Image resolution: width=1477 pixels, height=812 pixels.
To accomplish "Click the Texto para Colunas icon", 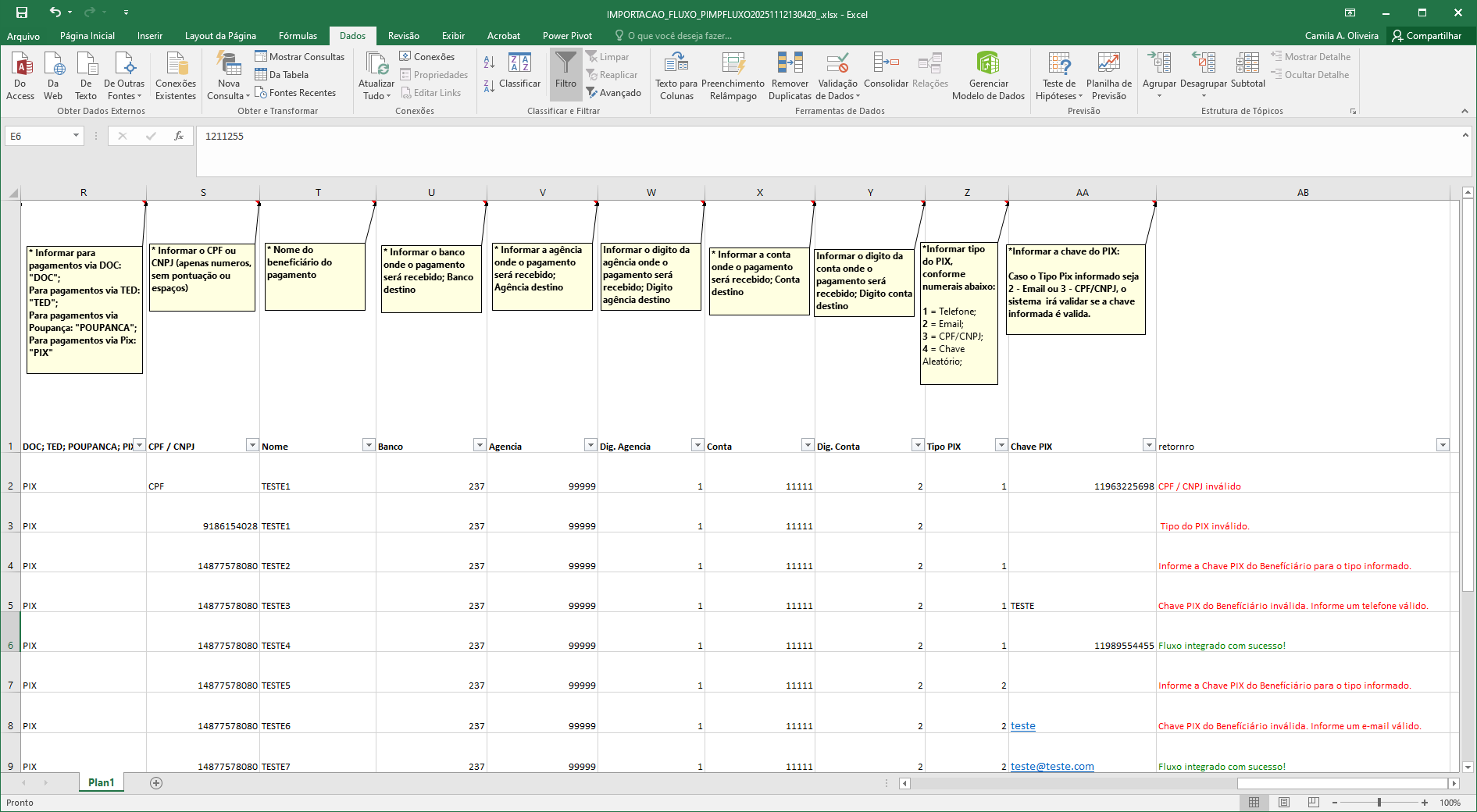I will coord(676,63).
